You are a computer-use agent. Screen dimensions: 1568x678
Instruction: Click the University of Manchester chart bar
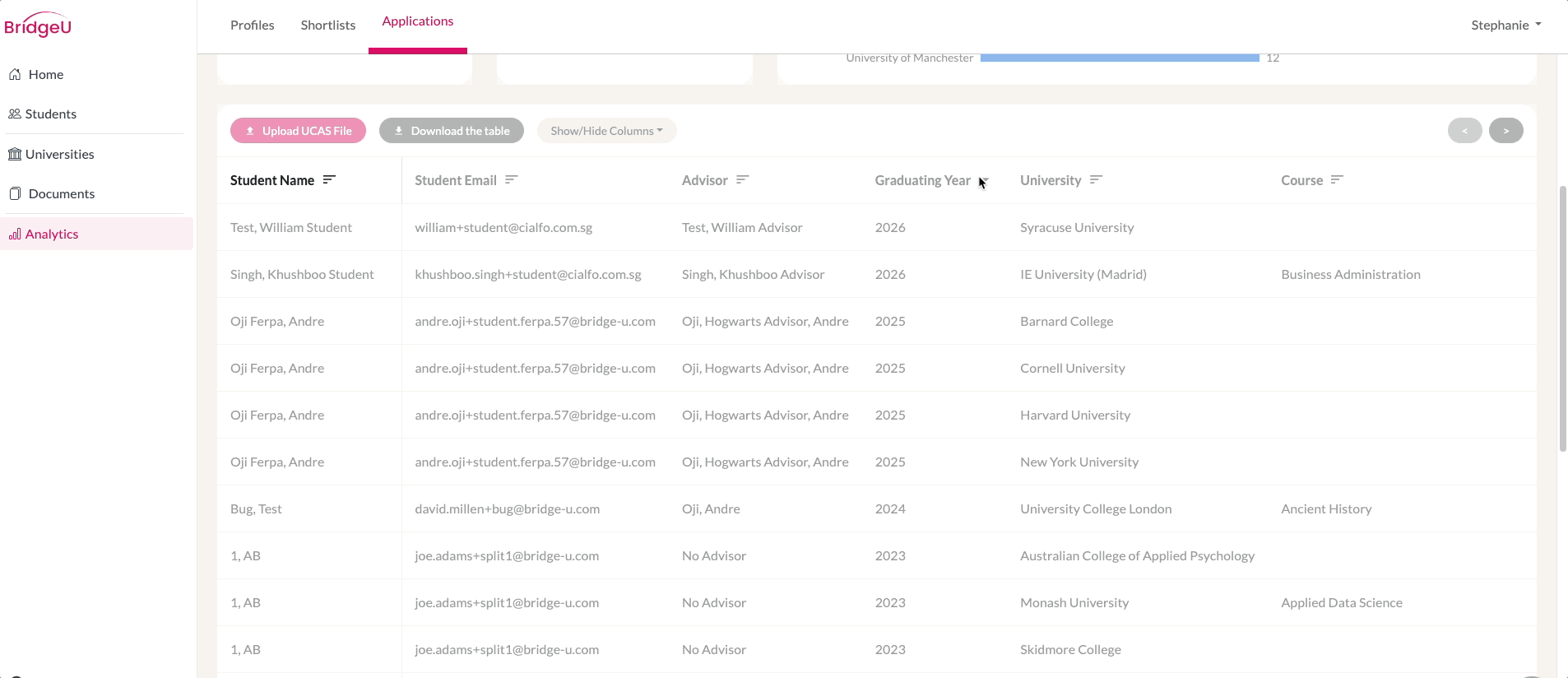tap(1120, 58)
